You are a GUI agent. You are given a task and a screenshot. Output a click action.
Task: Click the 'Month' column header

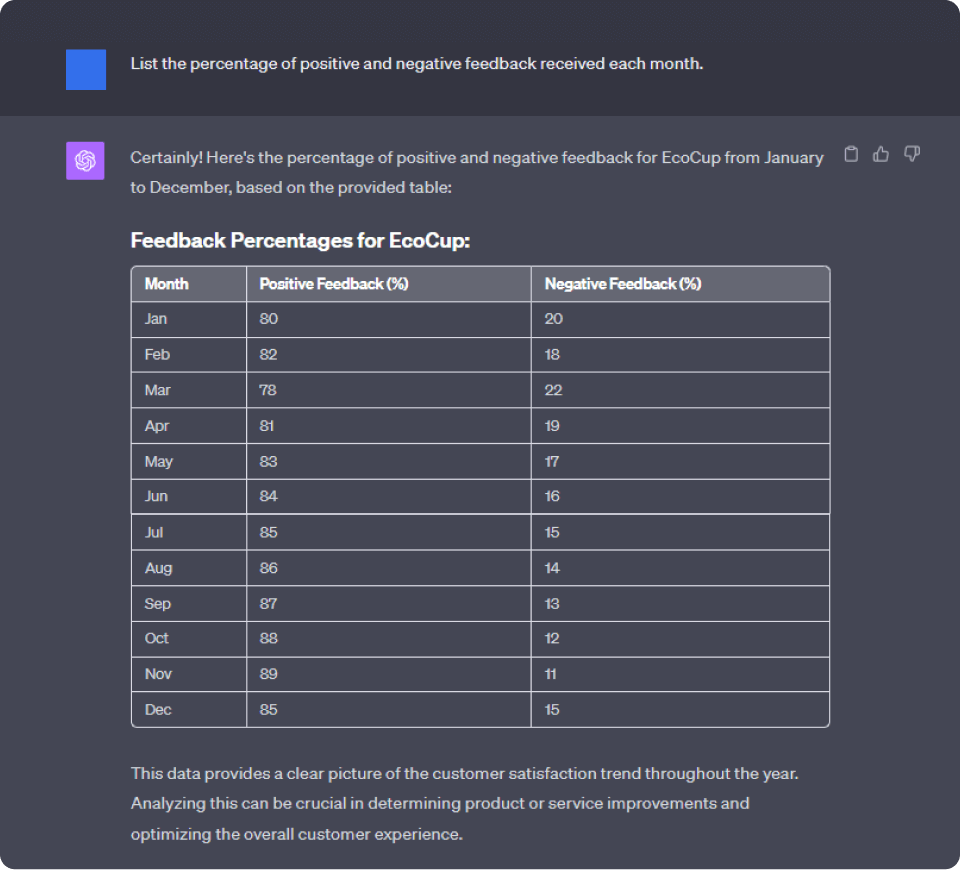click(167, 284)
